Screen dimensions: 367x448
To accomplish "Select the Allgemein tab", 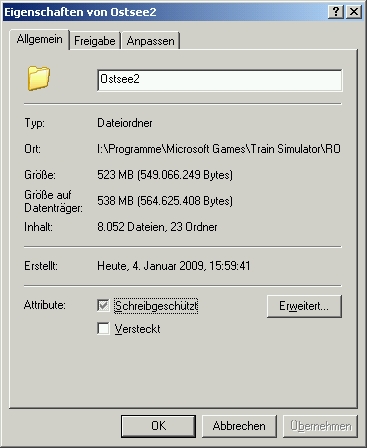I will tap(39, 39).
